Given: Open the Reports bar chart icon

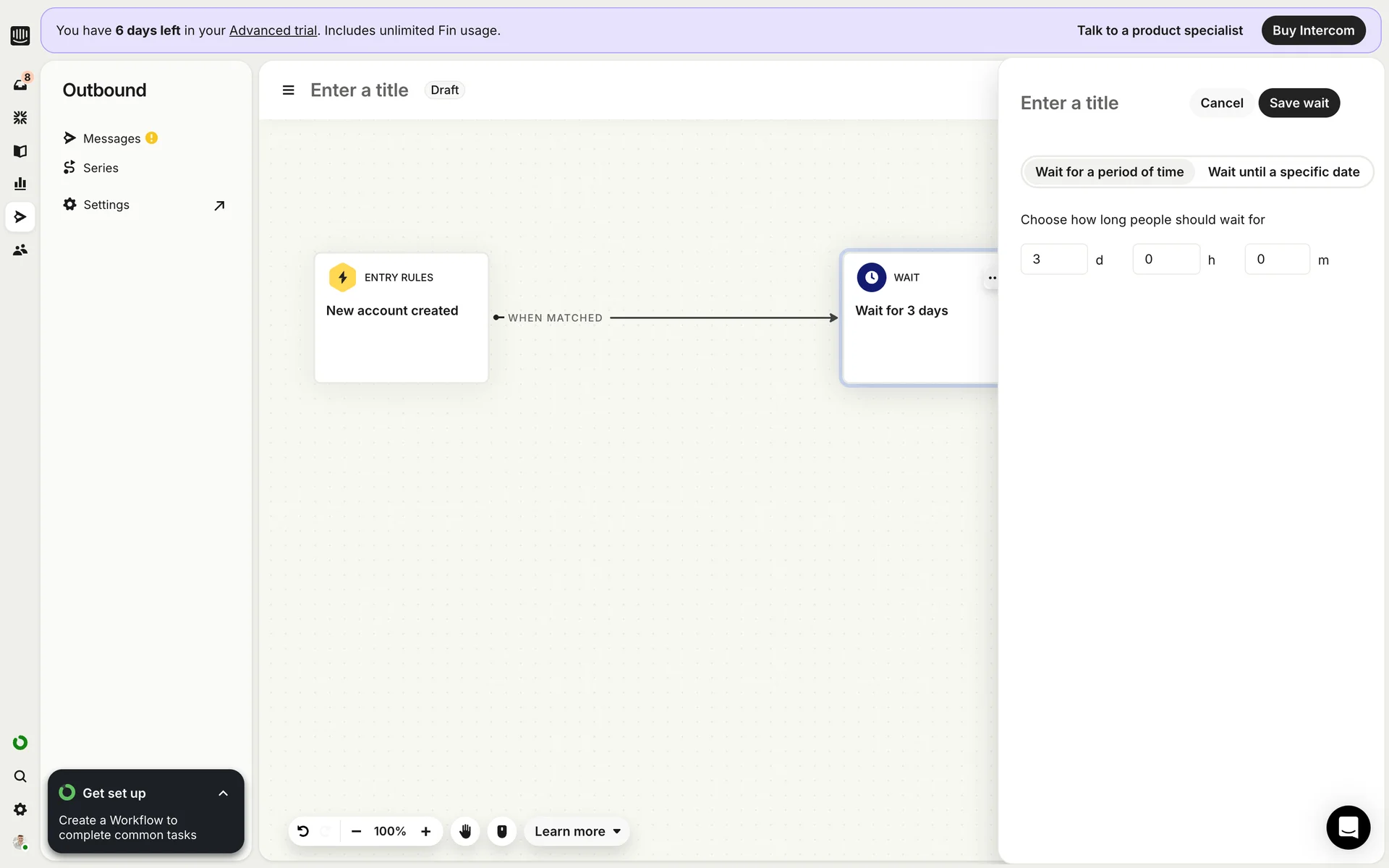Looking at the screenshot, I should point(20,184).
